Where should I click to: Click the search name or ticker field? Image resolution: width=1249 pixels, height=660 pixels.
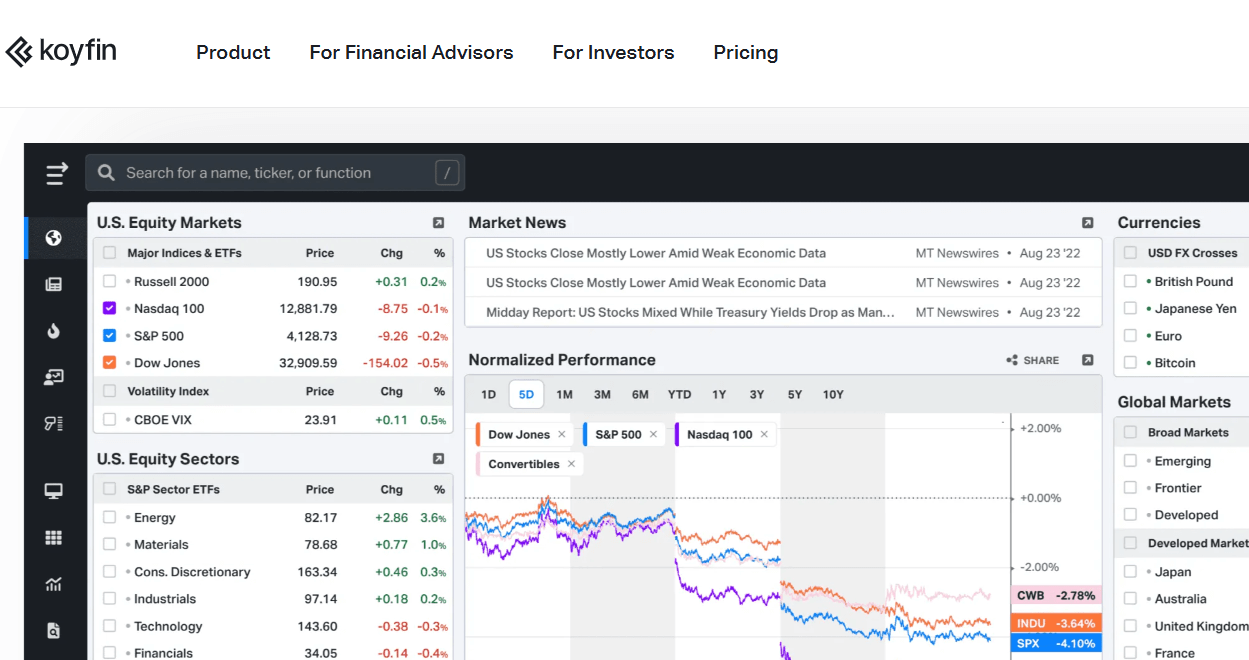(275, 173)
